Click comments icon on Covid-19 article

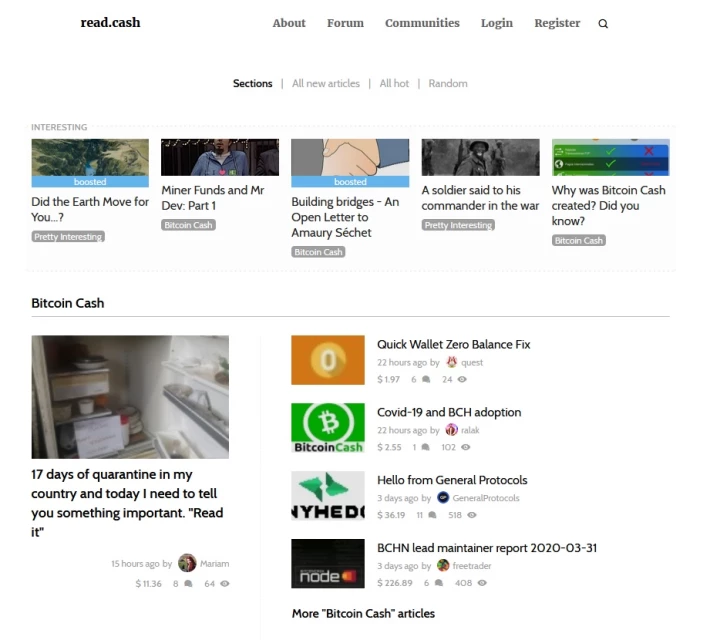425,448
